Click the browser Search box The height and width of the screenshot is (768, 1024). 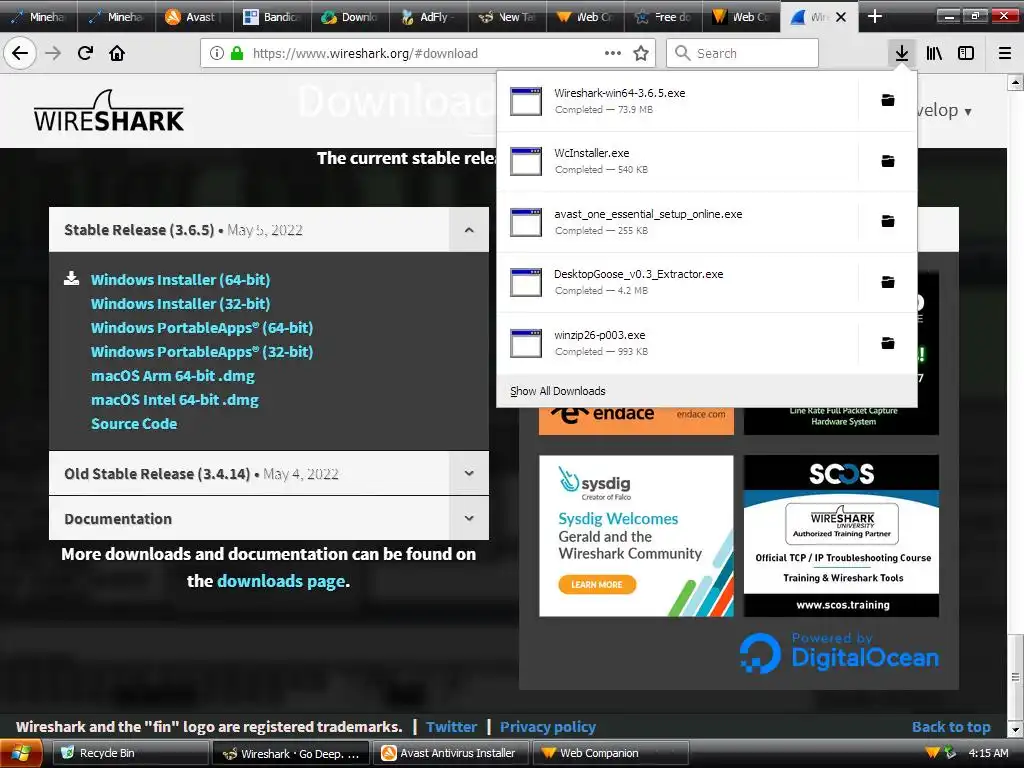pos(743,53)
